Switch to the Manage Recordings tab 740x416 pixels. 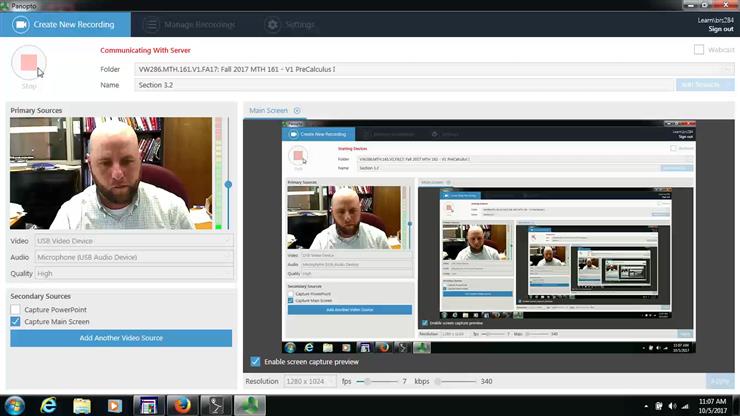(189, 24)
